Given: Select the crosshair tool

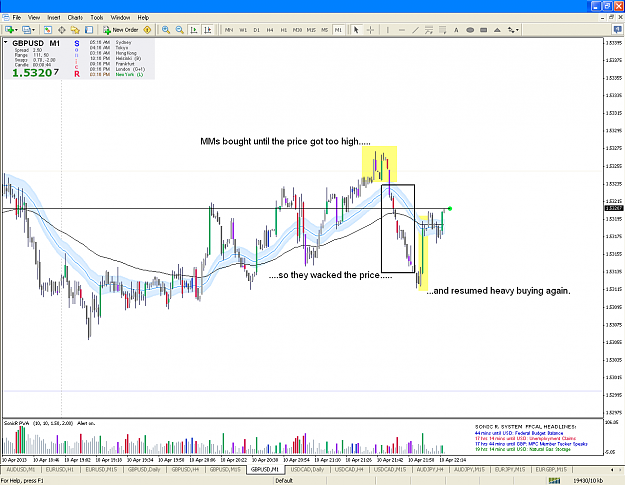Looking at the screenshot, I should click(x=370, y=30).
